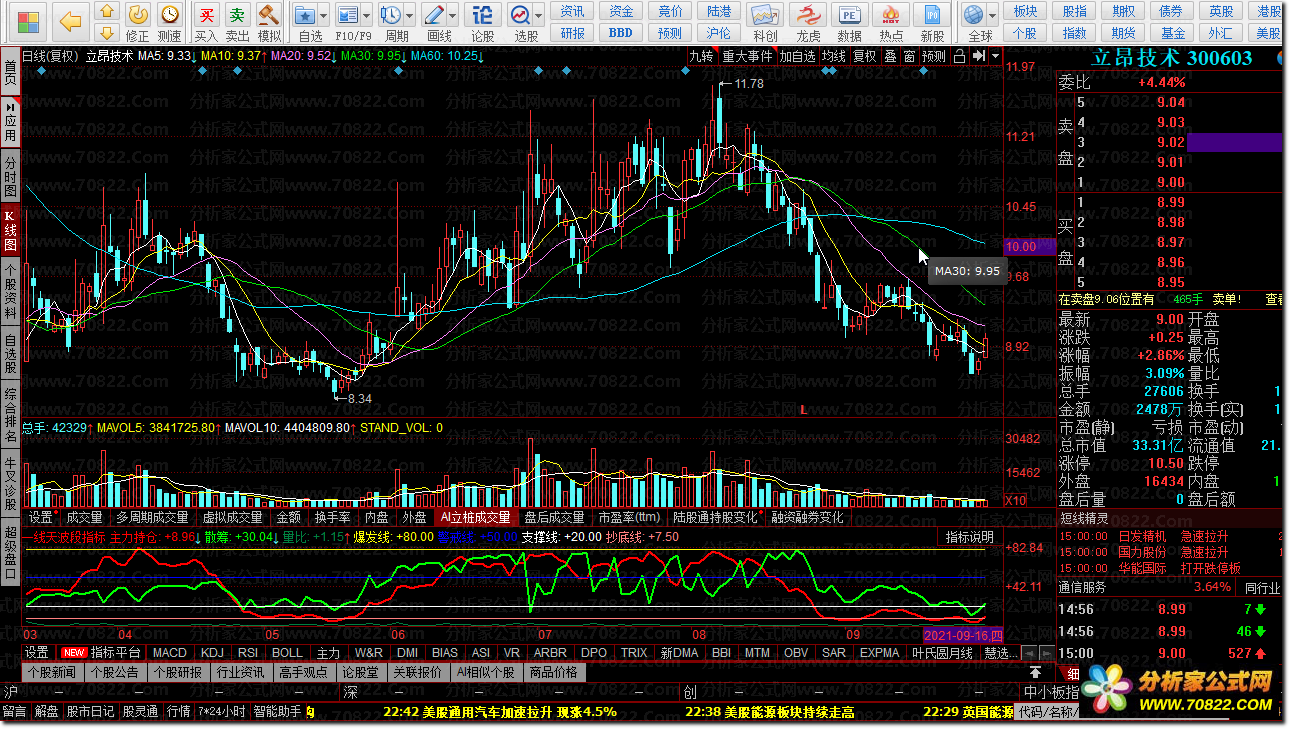Image resolution: width=1291 pixels, height=729 pixels.
Task: Expand the 选股 dropdown arrow
Action: click(x=540, y=16)
